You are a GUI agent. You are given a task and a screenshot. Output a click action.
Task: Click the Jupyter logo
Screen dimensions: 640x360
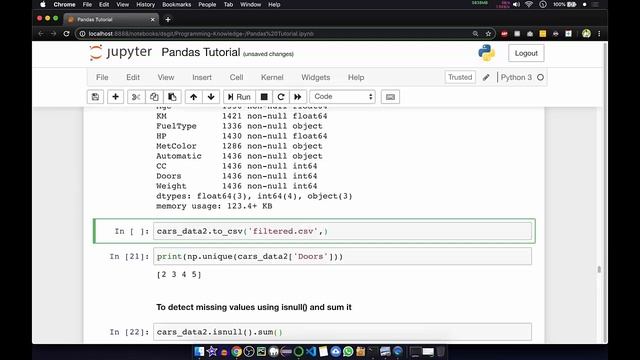point(120,53)
